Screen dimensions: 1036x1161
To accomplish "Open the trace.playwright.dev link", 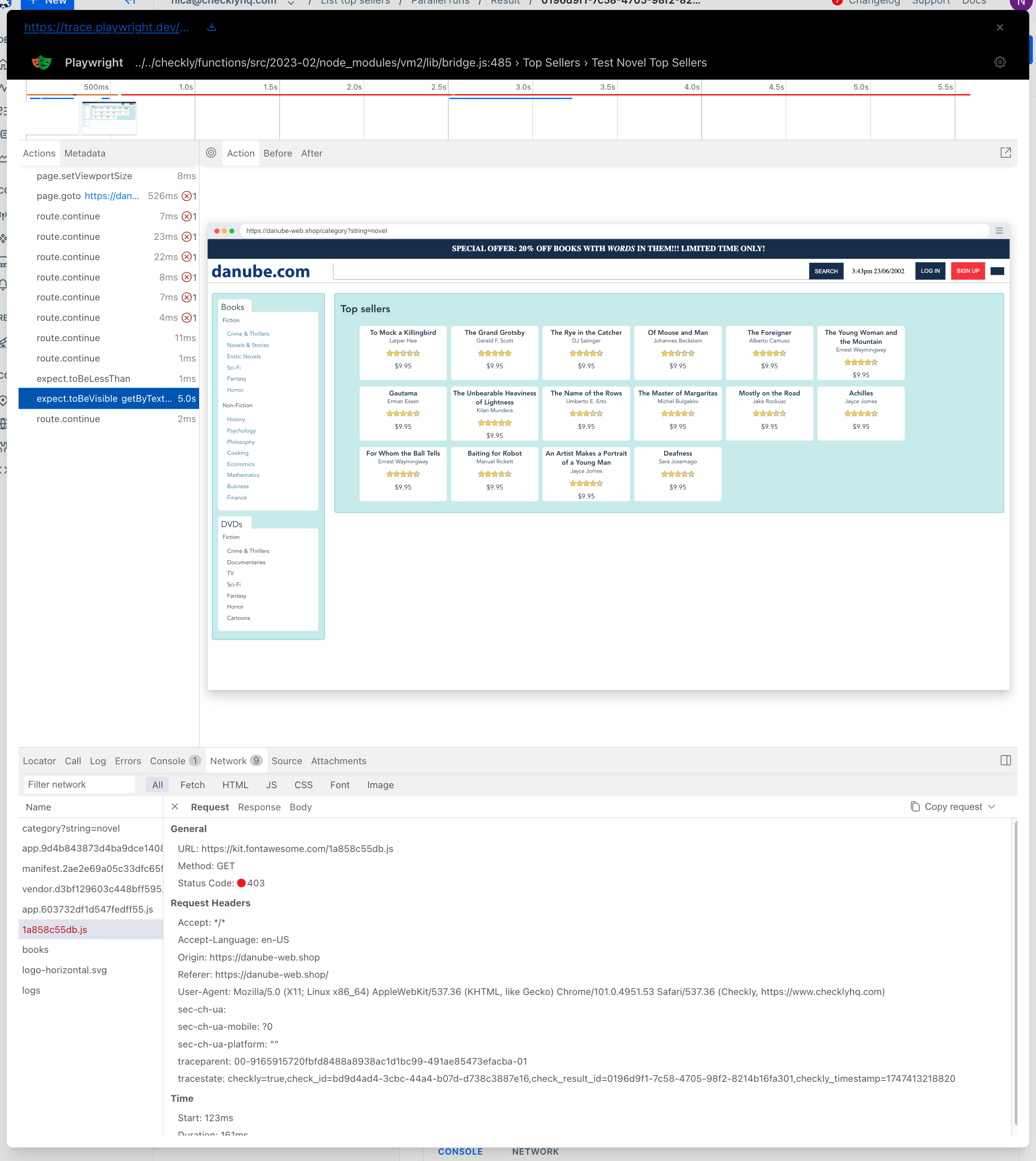I will click(x=106, y=27).
